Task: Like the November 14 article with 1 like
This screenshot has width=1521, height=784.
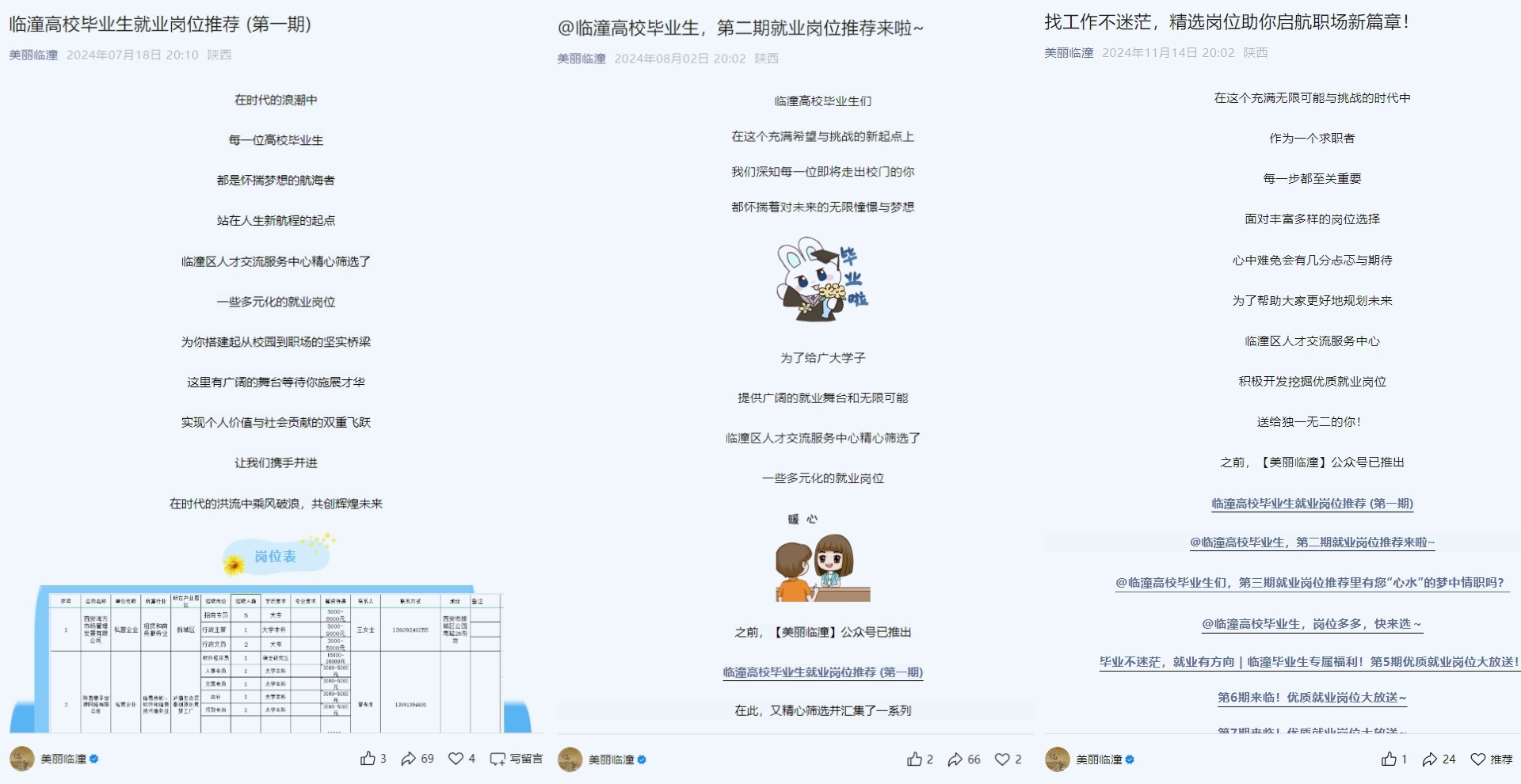Action: [x=1389, y=759]
